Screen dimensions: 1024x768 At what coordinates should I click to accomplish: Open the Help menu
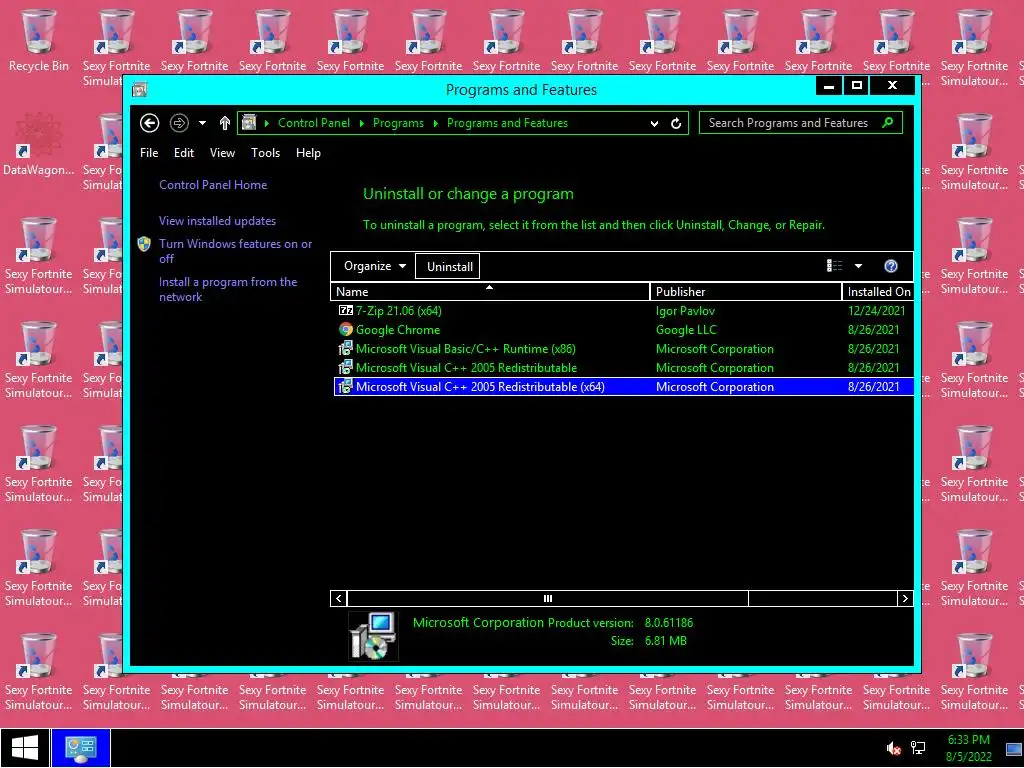pyautogui.click(x=308, y=153)
